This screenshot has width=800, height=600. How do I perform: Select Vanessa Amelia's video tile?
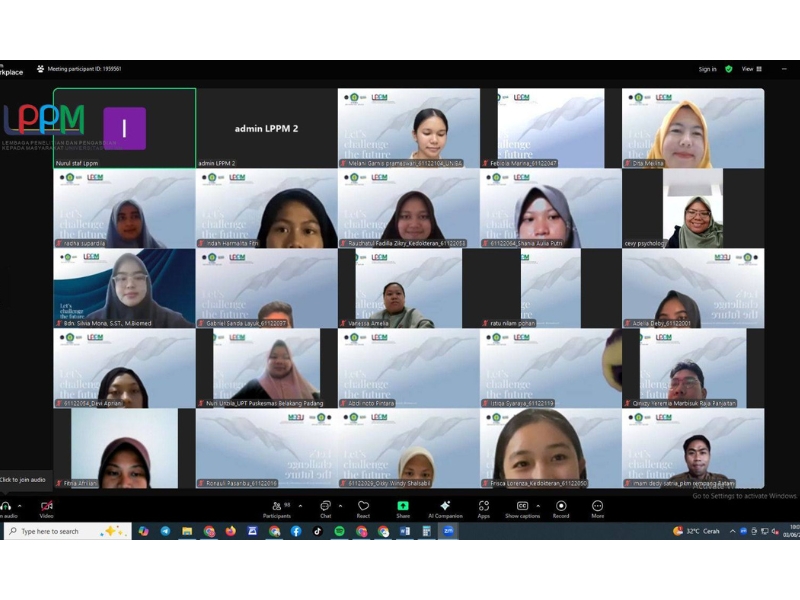point(409,288)
